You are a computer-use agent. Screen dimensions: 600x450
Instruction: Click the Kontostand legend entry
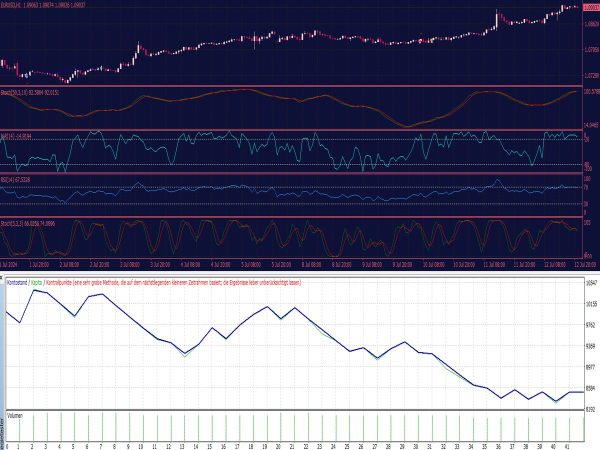pyautogui.click(x=17, y=283)
